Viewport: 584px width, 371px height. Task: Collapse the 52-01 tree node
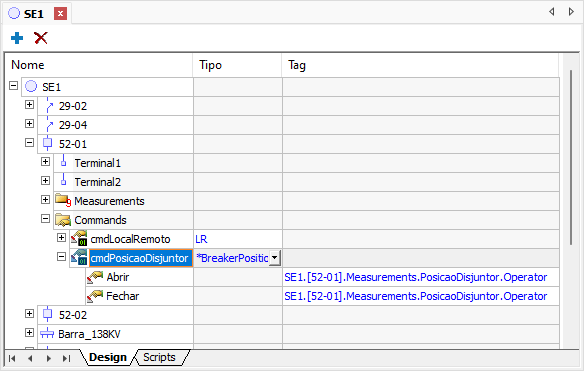[x=29, y=143]
